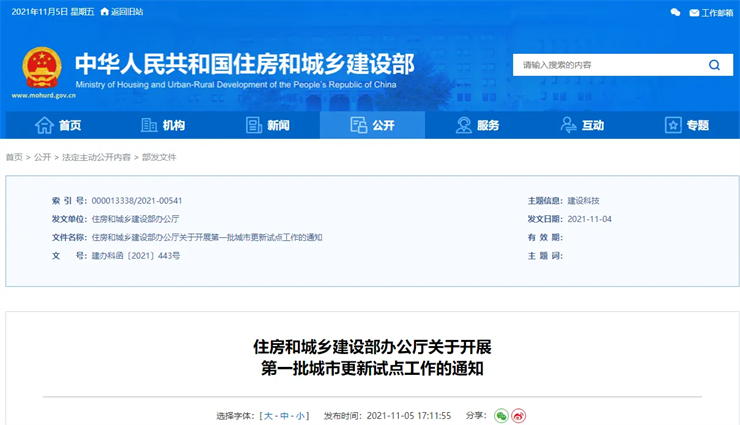Share article via red Weibo icon
The width and height of the screenshot is (740, 425).
pyautogui.click(x=519, y=416)
